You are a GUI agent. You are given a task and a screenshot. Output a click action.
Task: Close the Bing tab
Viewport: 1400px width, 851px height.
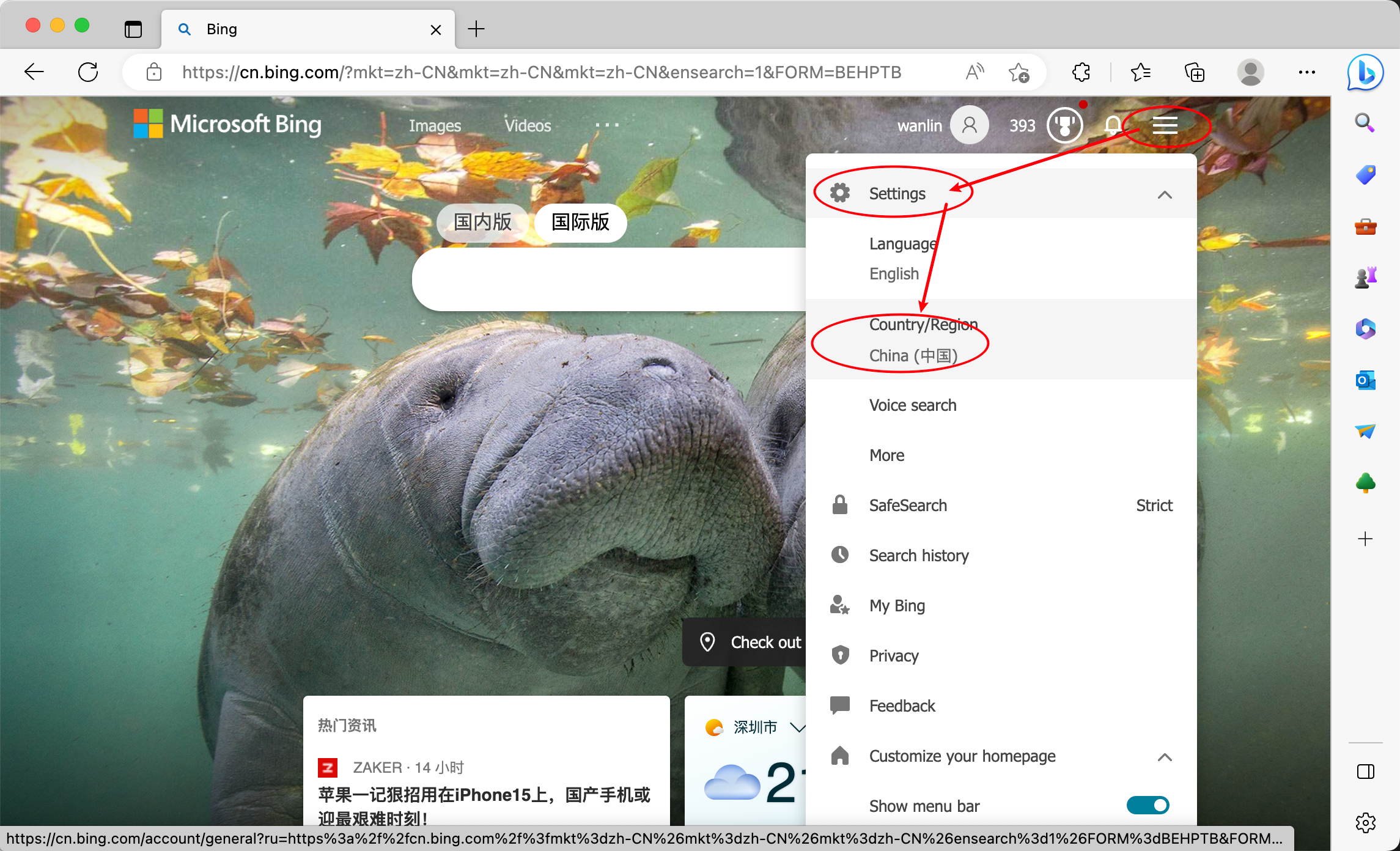point(435,29)
